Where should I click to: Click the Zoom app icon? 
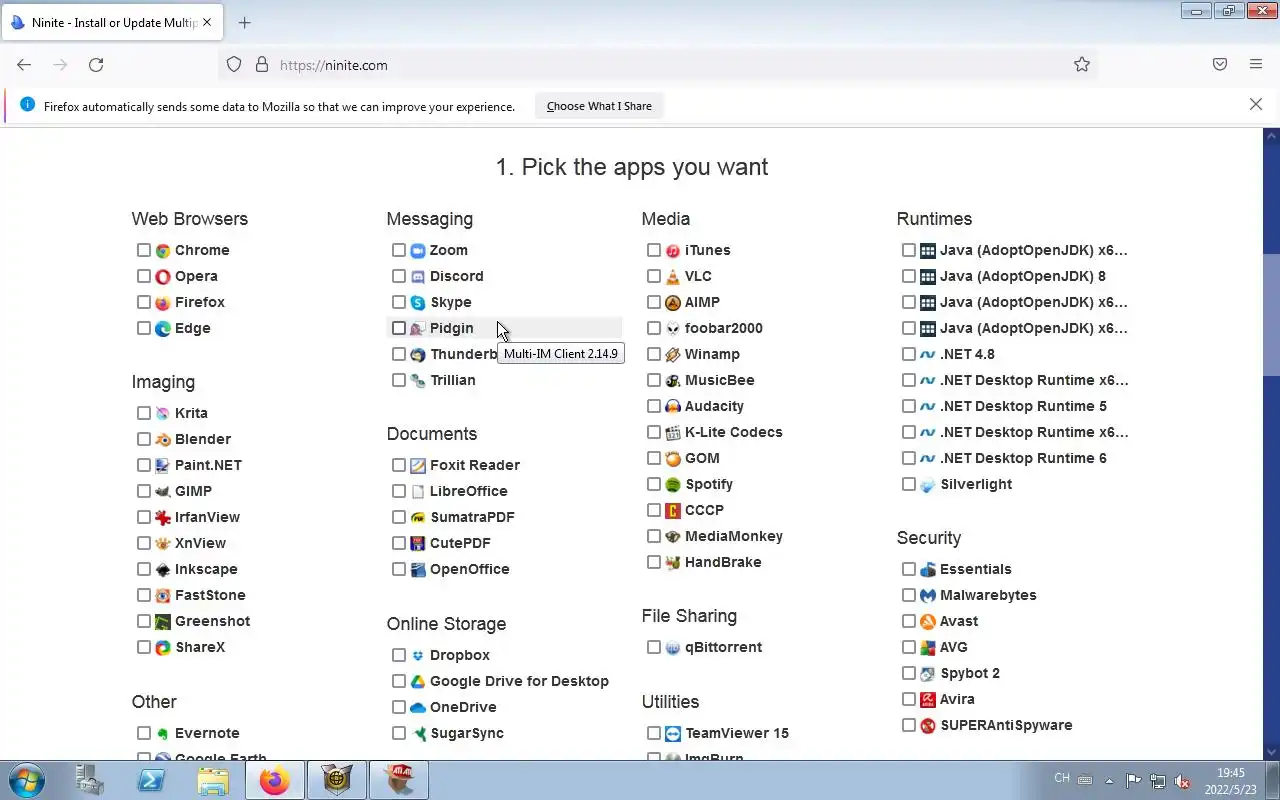[418, 250]
